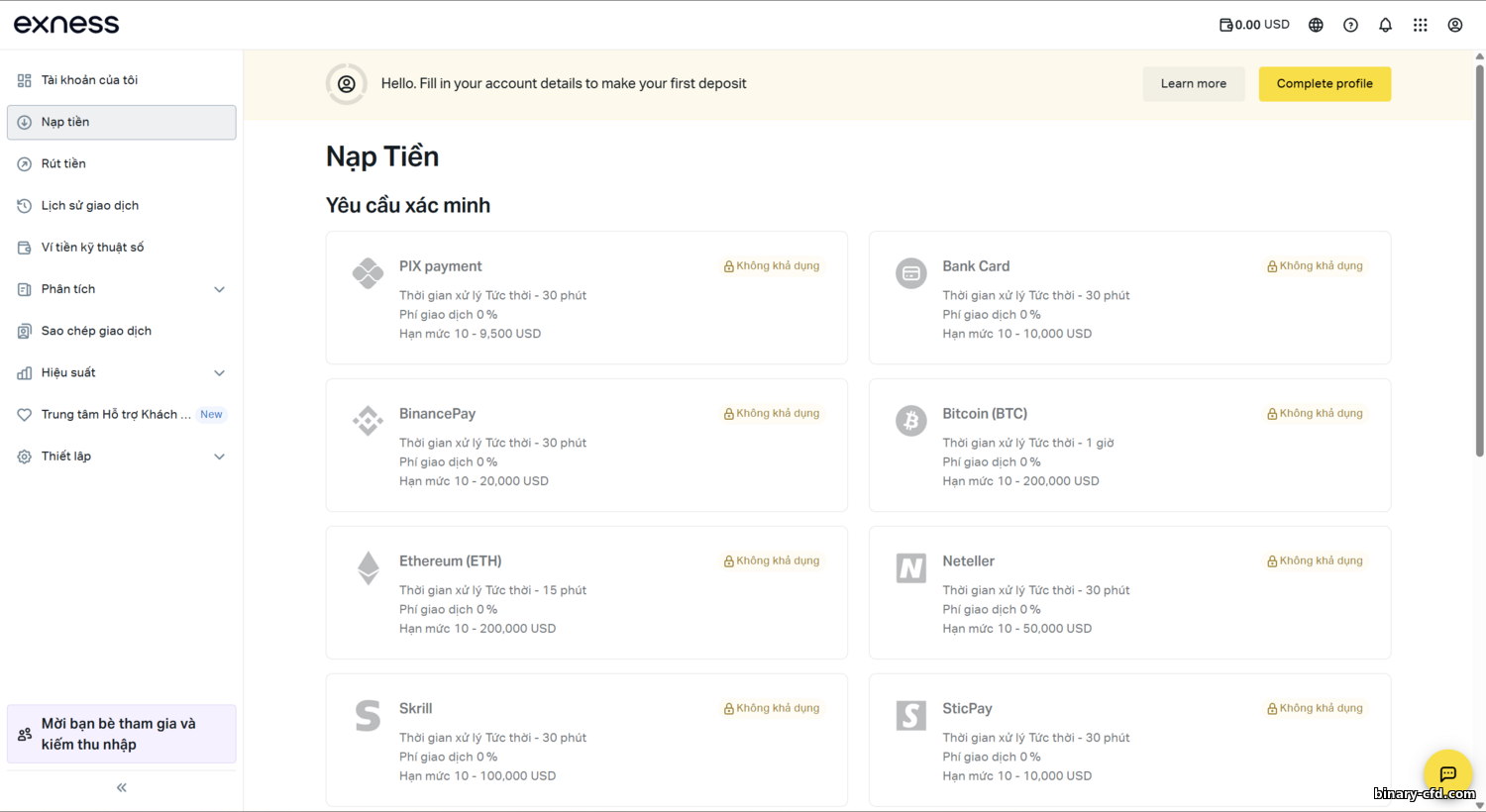Viewport: 1486px width, 812px height.
Task: Click the language globe icon in header
Action: coord(1316,25)
